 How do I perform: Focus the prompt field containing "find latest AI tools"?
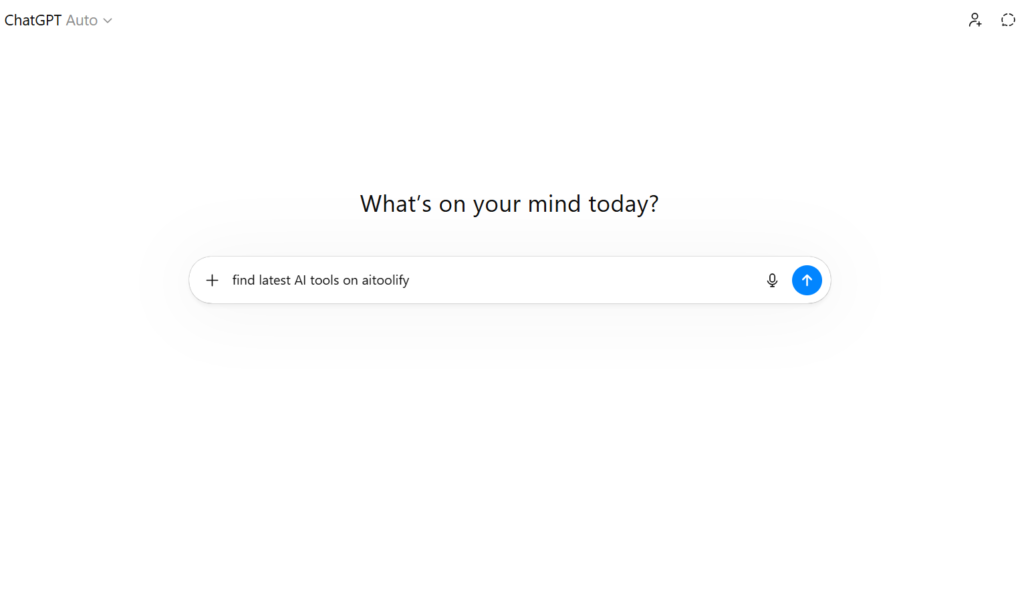(x=320, y=280)
